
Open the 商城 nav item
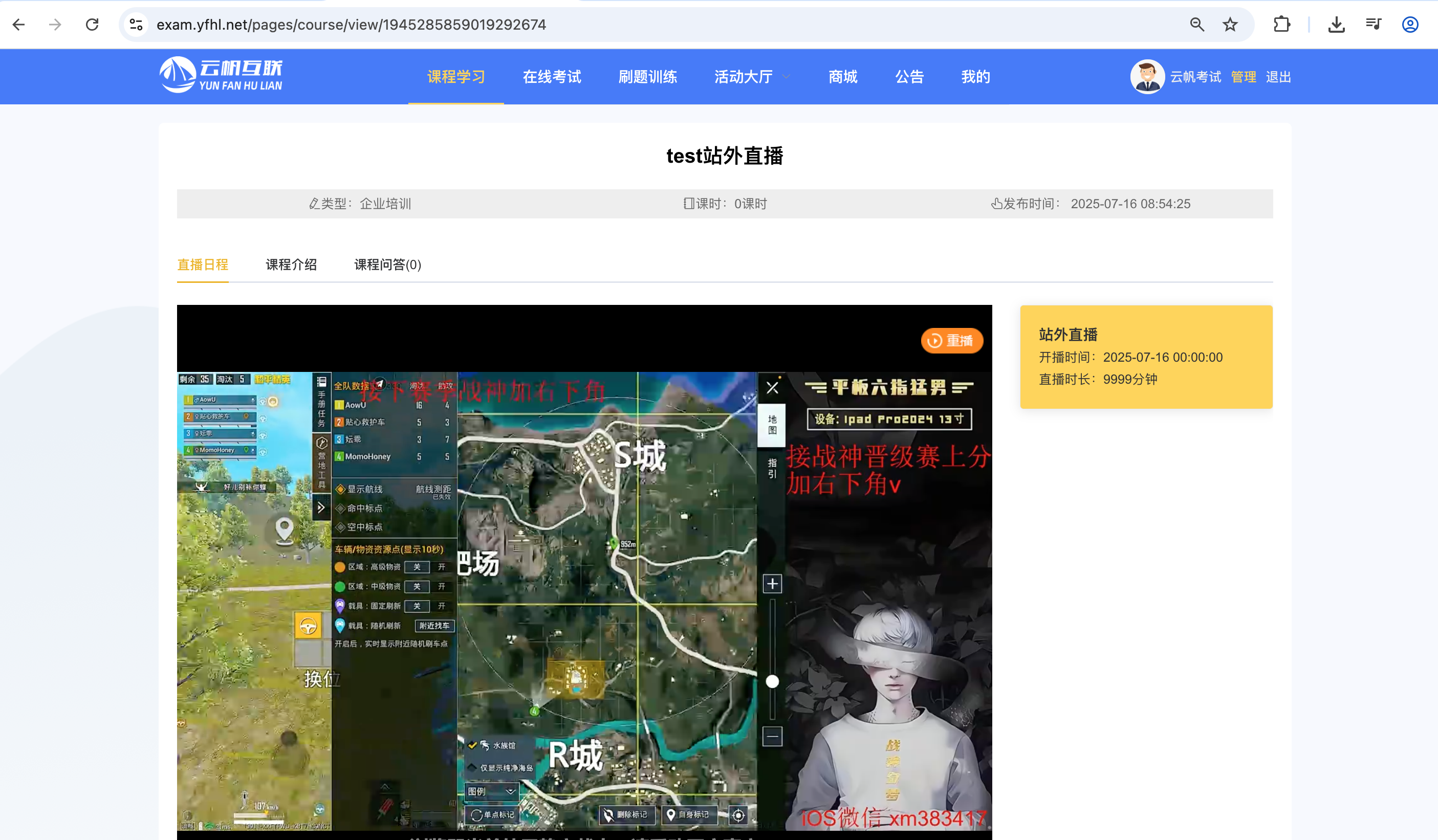coord(843,77)
